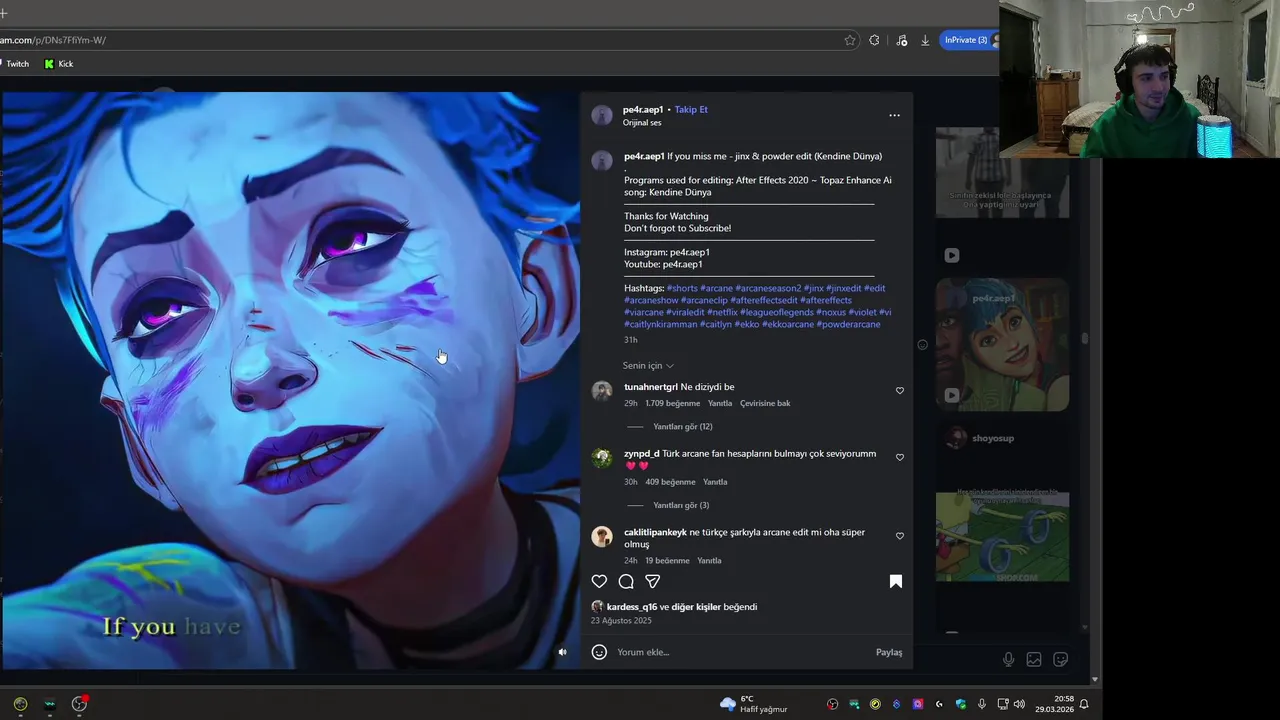This screenshot has height=720, width=1280.
Task: Like the comment by zynpd_d
Action: pyautogui.click(x=900, y=458)
